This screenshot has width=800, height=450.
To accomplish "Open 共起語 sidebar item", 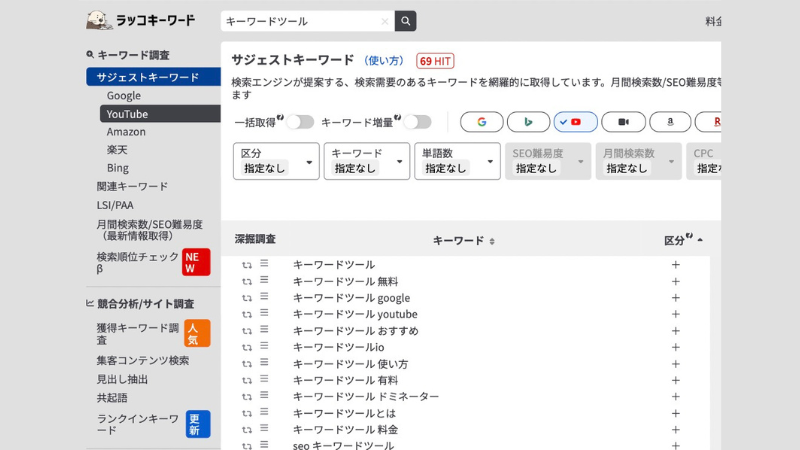I will click(112, 398).
